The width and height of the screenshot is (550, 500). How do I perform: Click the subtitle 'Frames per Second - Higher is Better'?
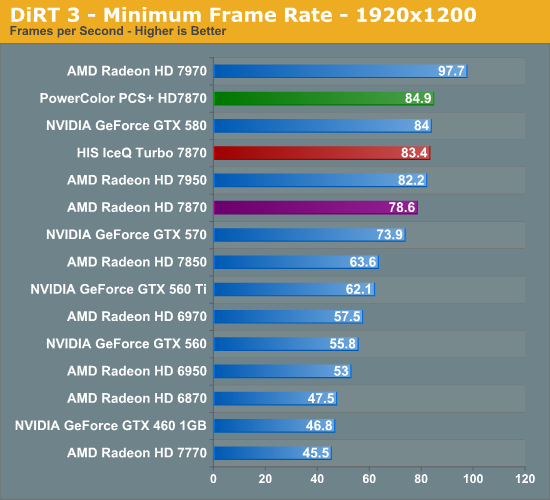(x=118, y=31)
